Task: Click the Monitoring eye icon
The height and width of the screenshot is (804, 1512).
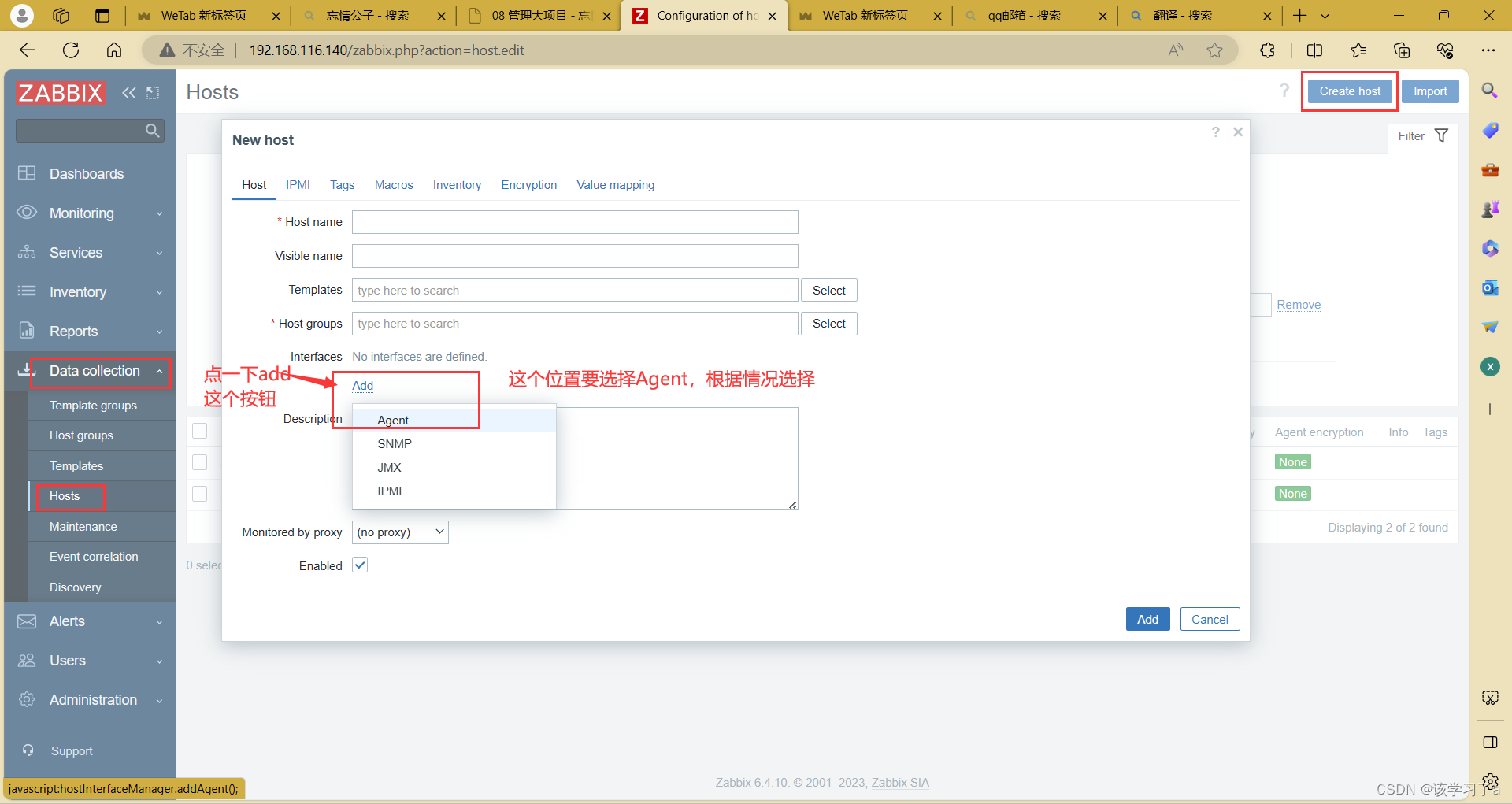Action: pyautogui.click(x=27, y=213)
